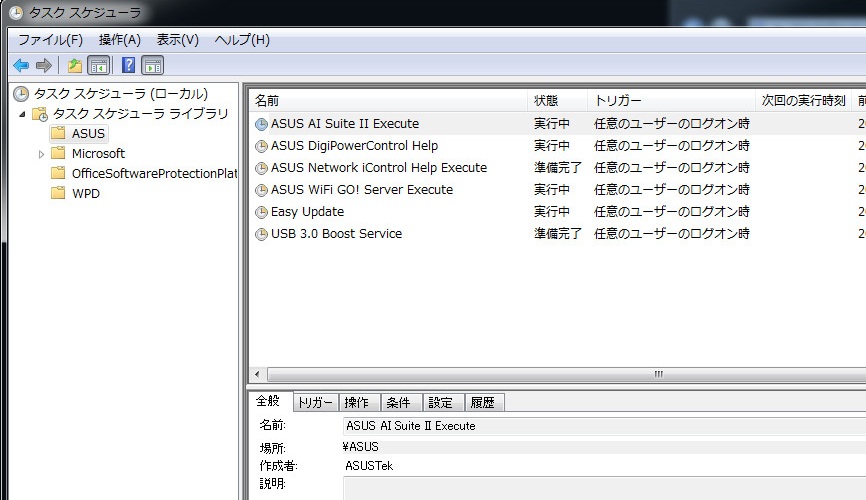Click the Up one level folder icon
This screenshot has width=866, height=500.
click(75, 66)
